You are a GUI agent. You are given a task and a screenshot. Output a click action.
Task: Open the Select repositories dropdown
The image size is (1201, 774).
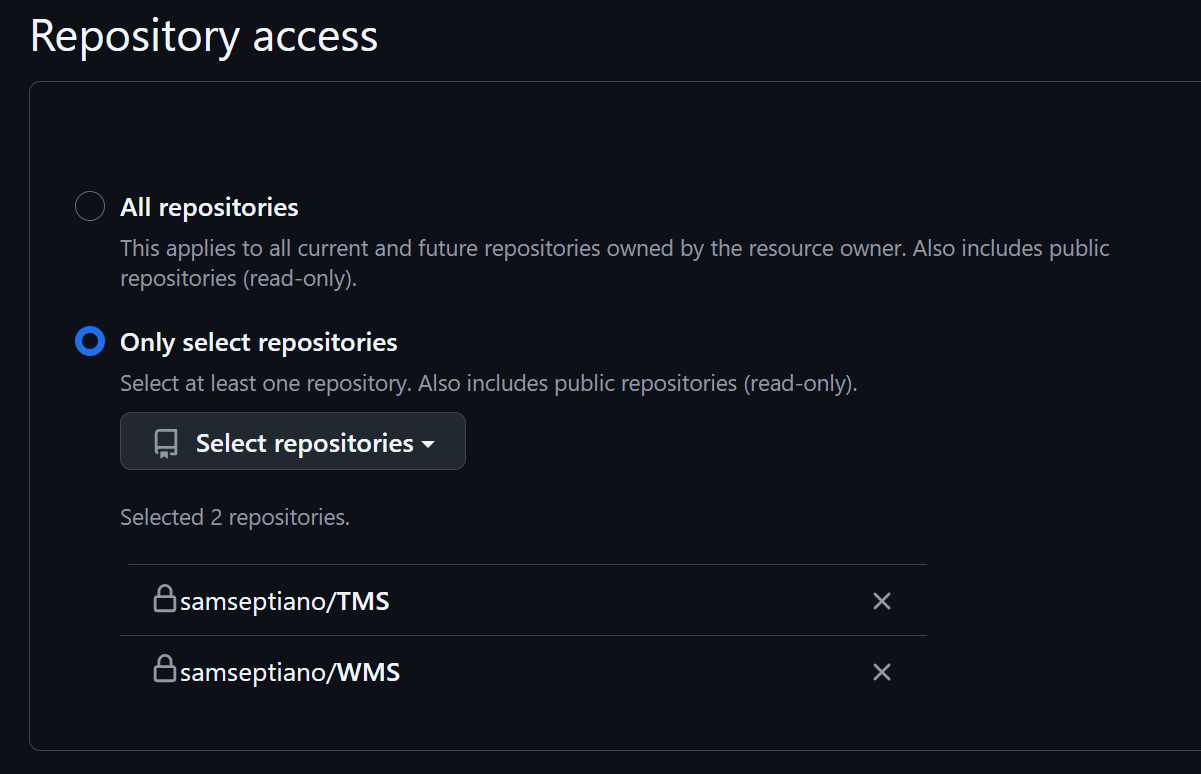293,441
